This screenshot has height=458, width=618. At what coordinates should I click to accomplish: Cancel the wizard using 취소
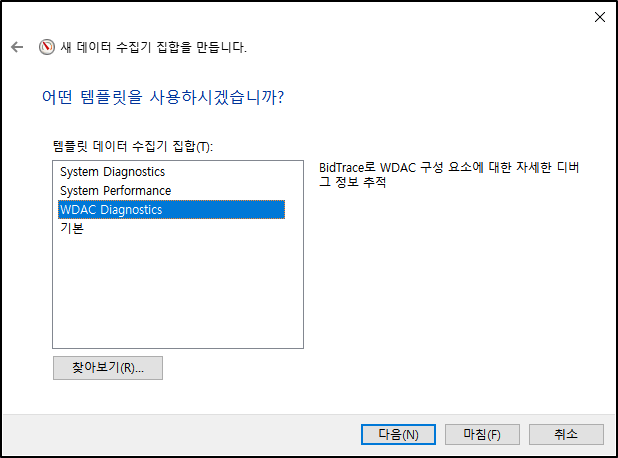(x=566, y=434)
